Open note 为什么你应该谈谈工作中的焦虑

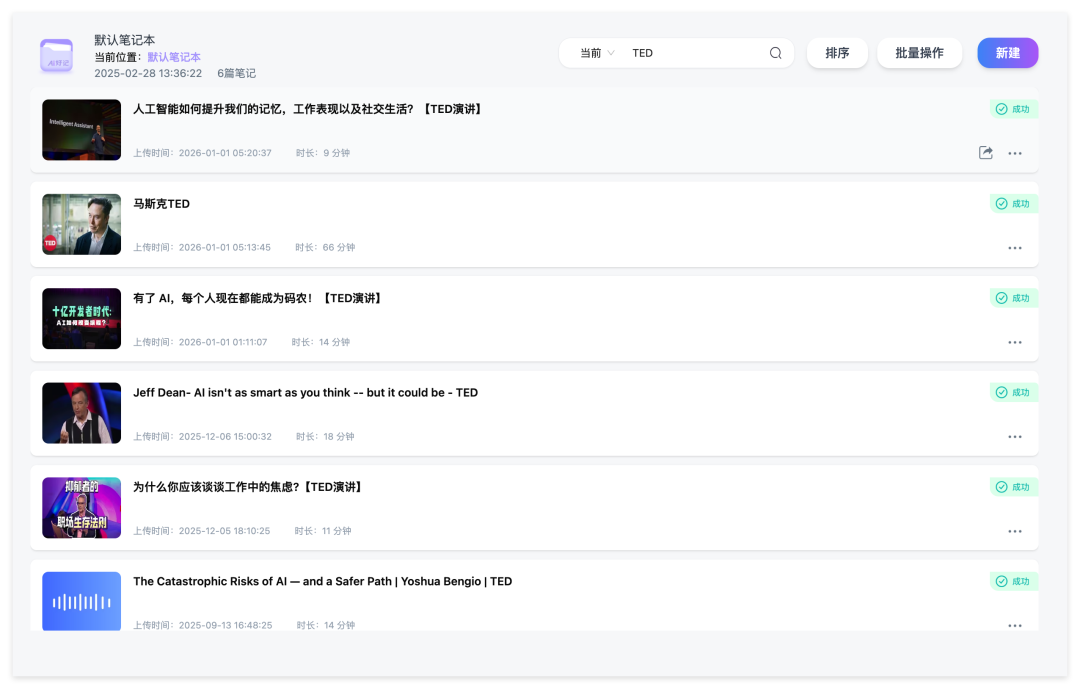(249, 487)
